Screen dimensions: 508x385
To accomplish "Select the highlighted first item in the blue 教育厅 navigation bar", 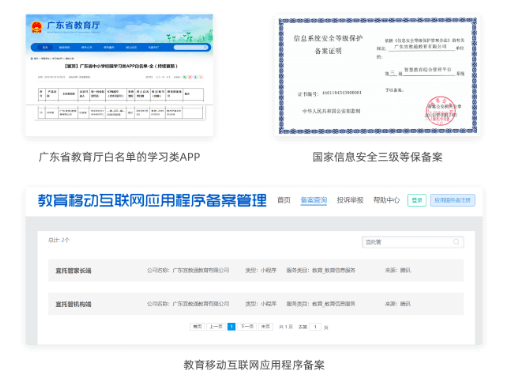I will [45, 47].
